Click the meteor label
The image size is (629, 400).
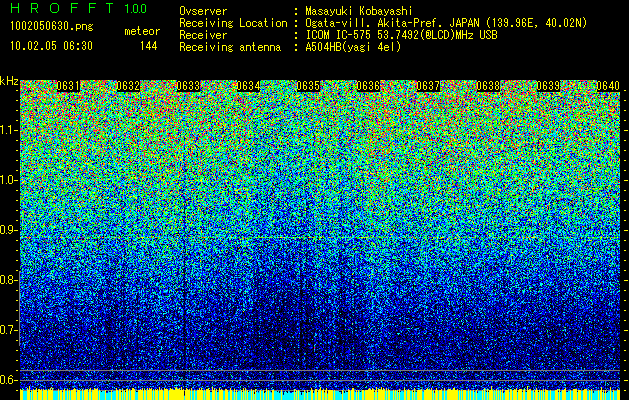click(142, 31)
